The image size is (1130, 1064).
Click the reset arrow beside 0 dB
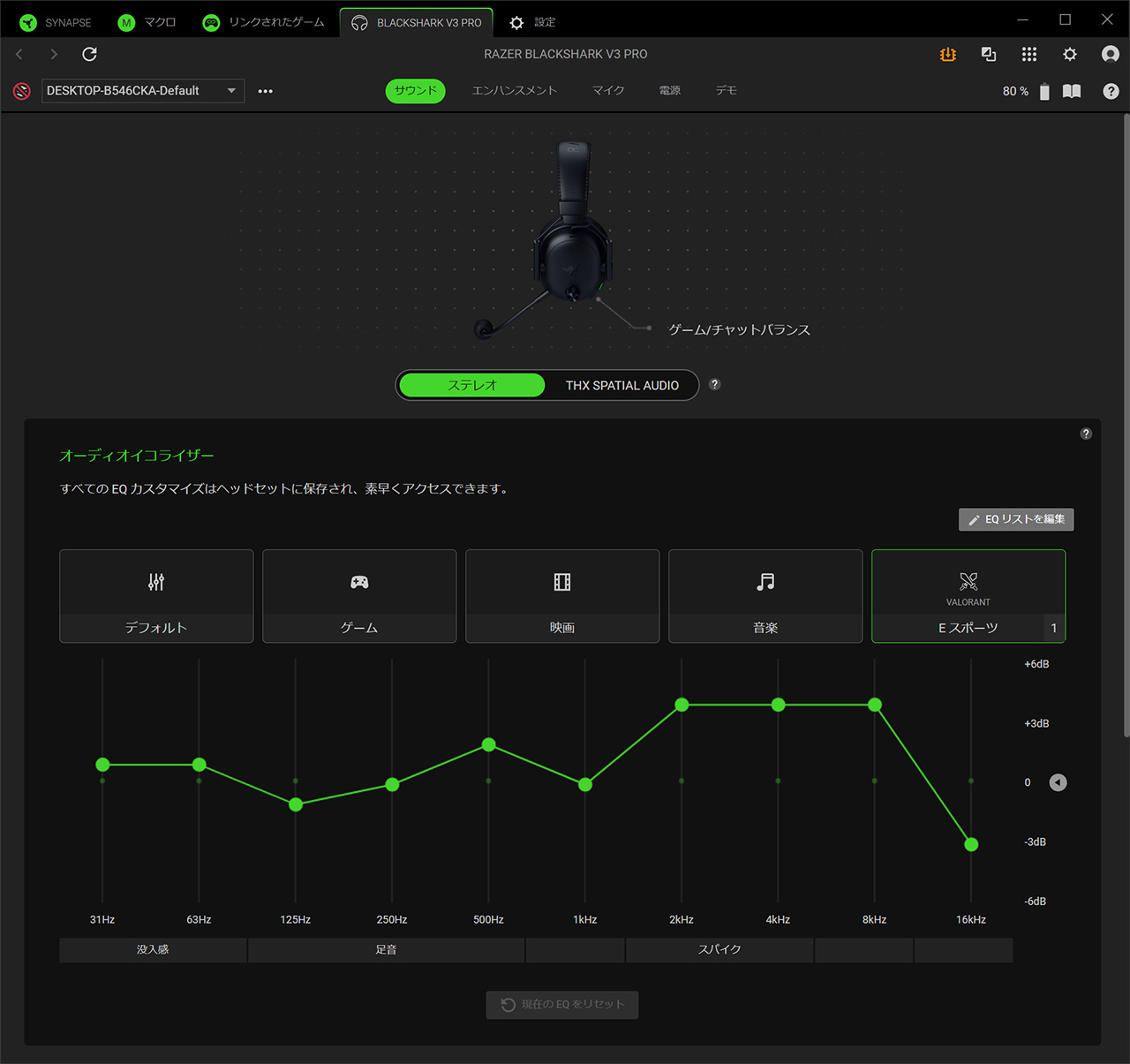(1058, 782)
